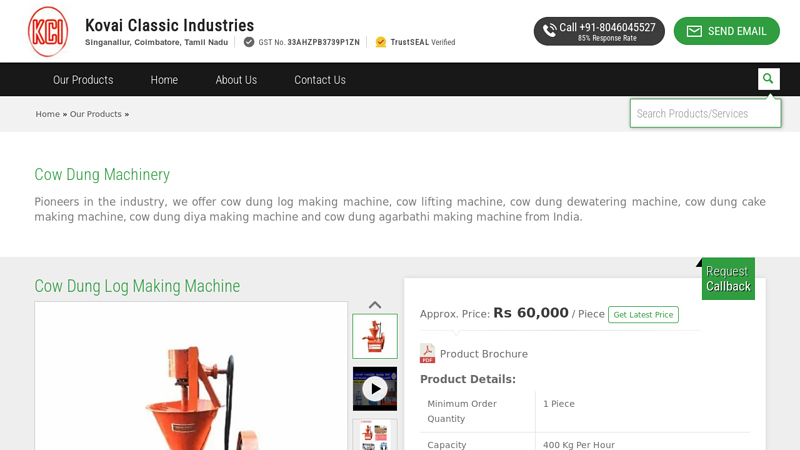Click Home breadcrumb link
Viewport: 800px width, 450px height.
tap(47, 114)
